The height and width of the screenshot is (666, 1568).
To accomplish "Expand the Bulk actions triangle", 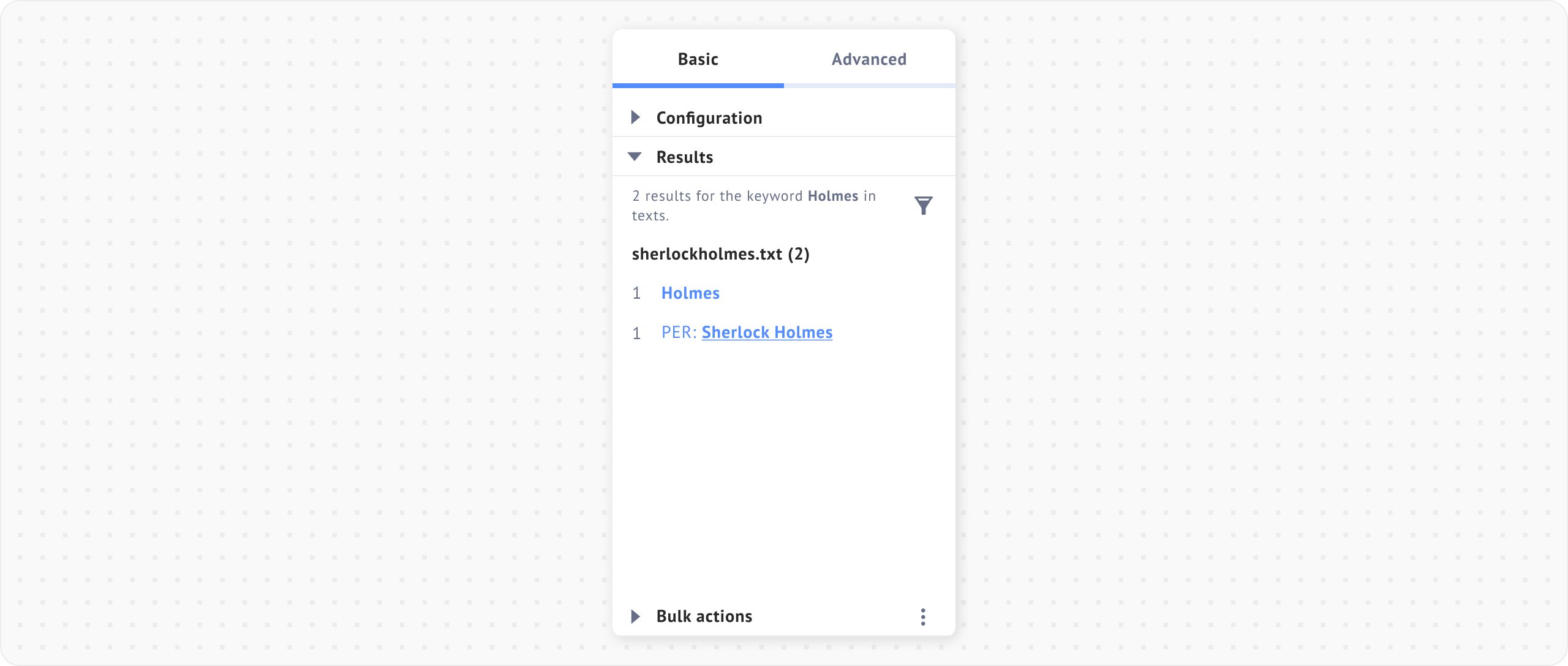I will click(x=635, y=616).
